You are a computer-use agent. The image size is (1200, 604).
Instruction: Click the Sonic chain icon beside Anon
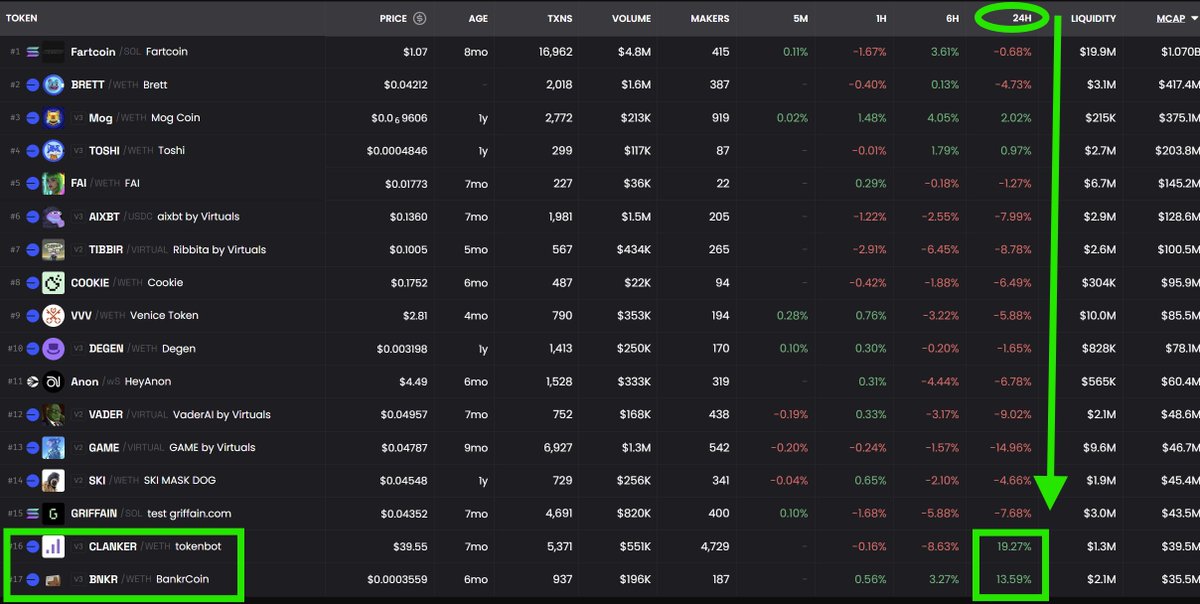[32, 382]
